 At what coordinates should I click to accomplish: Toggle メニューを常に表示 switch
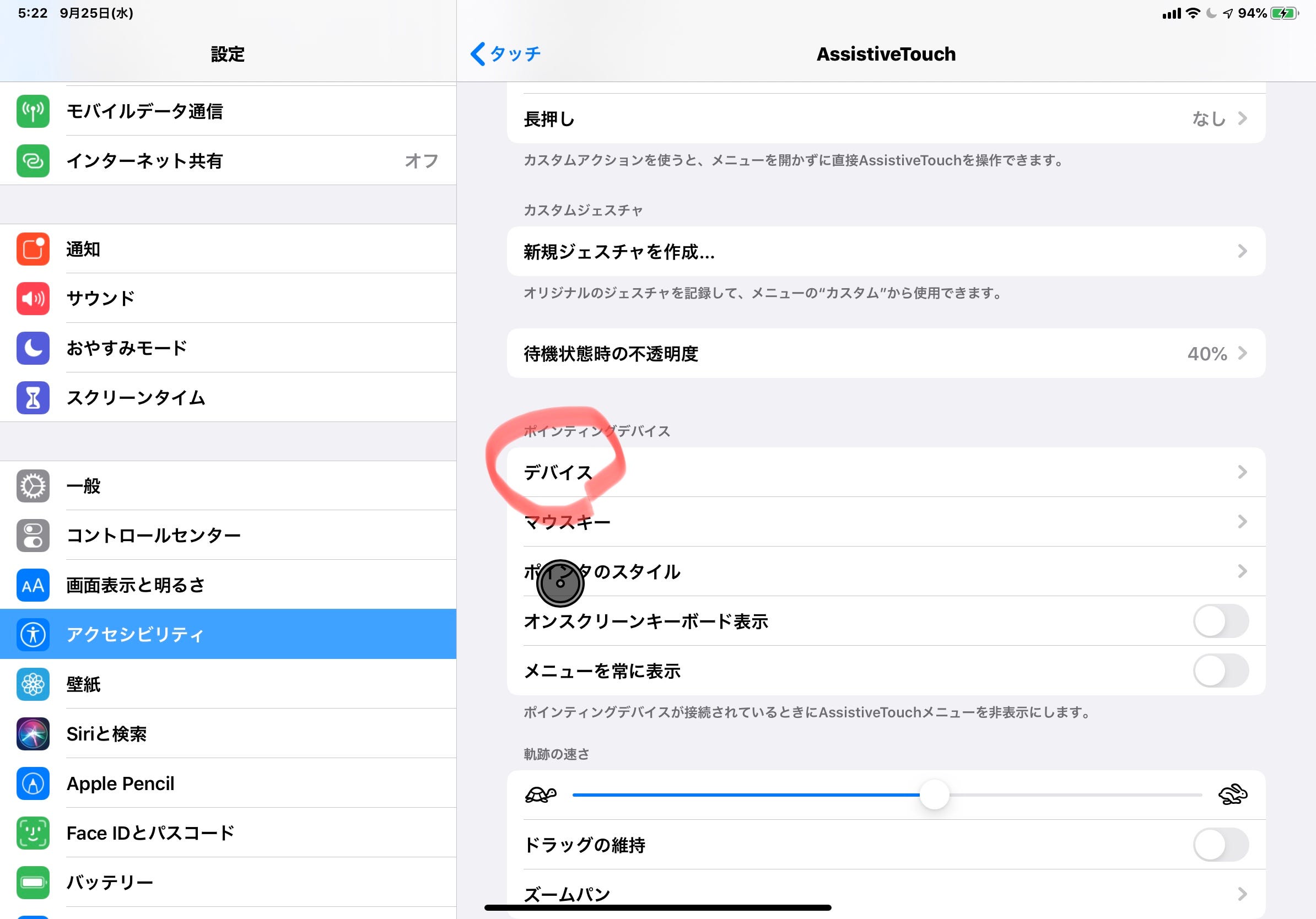coord(1221,671)
